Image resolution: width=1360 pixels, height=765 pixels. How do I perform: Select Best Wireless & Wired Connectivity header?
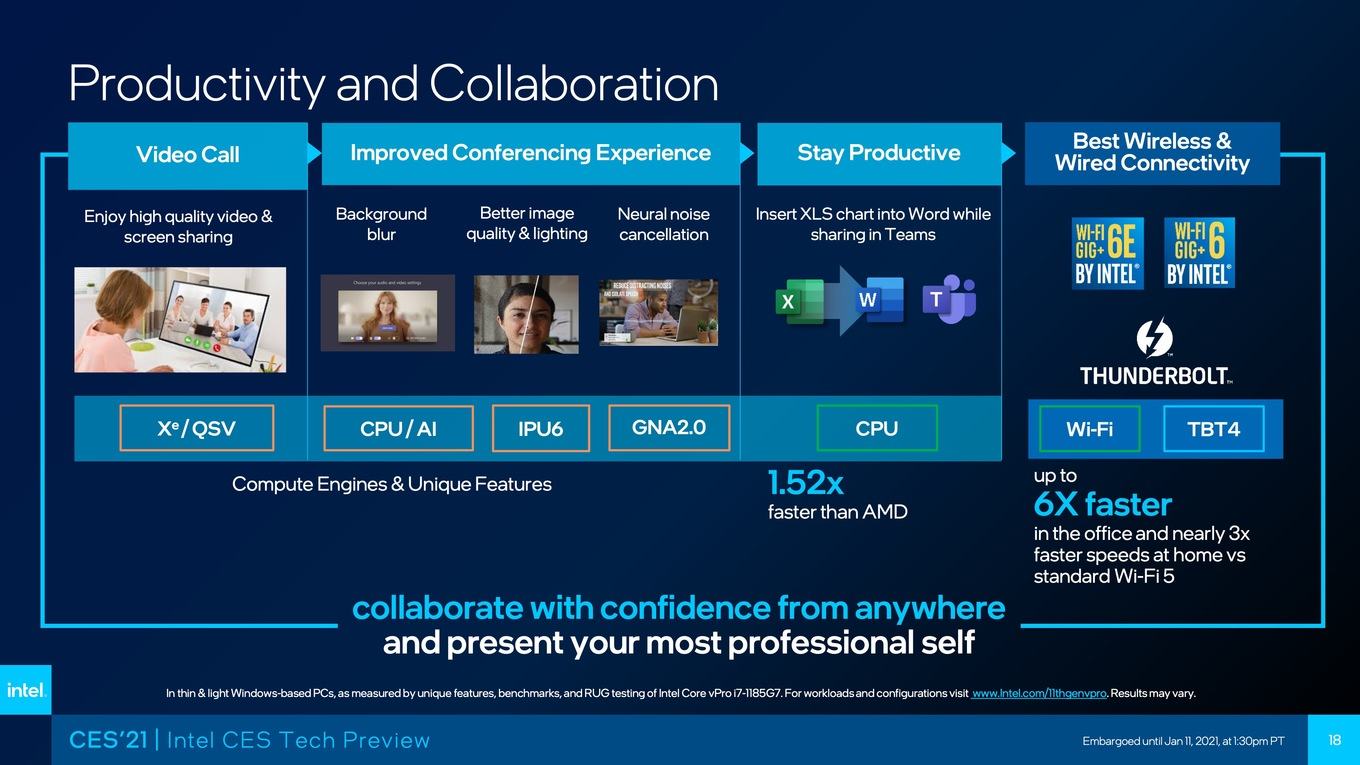tap(1152, 153)
